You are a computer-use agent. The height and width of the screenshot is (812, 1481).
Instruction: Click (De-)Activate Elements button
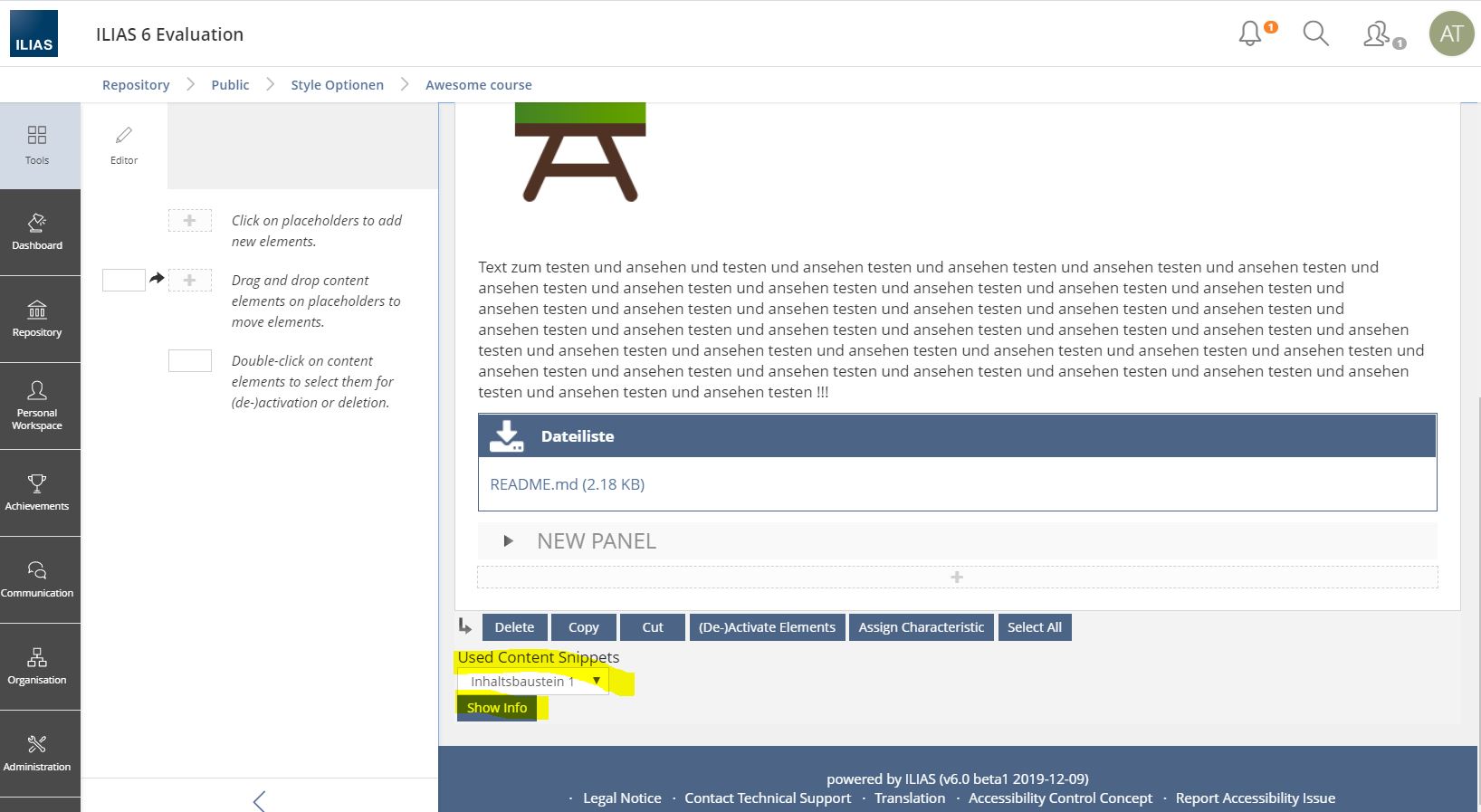(767, 627)
